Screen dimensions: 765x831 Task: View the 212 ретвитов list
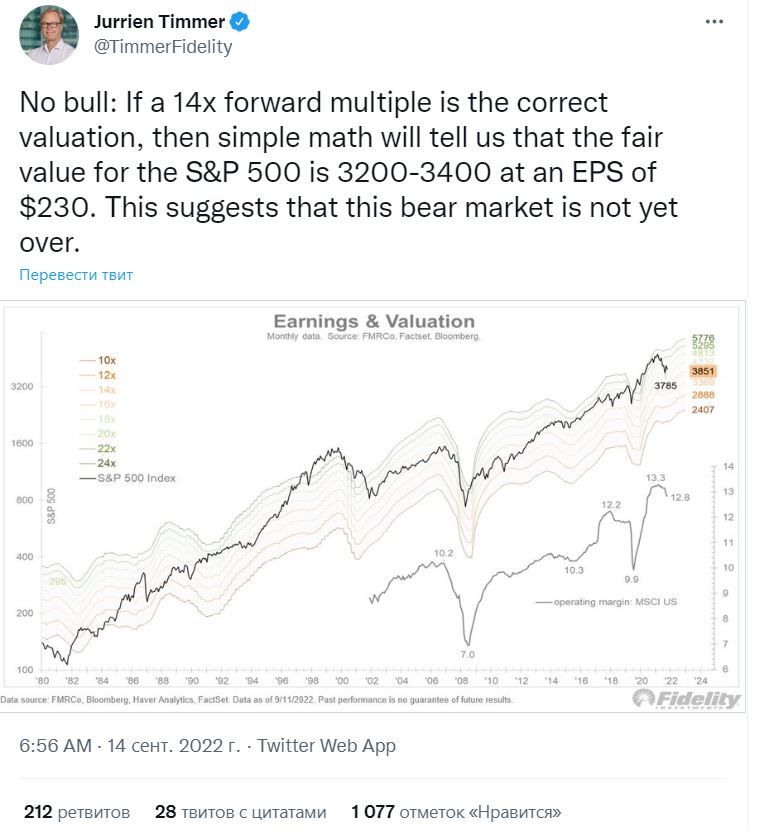click(x=76, y=812)
